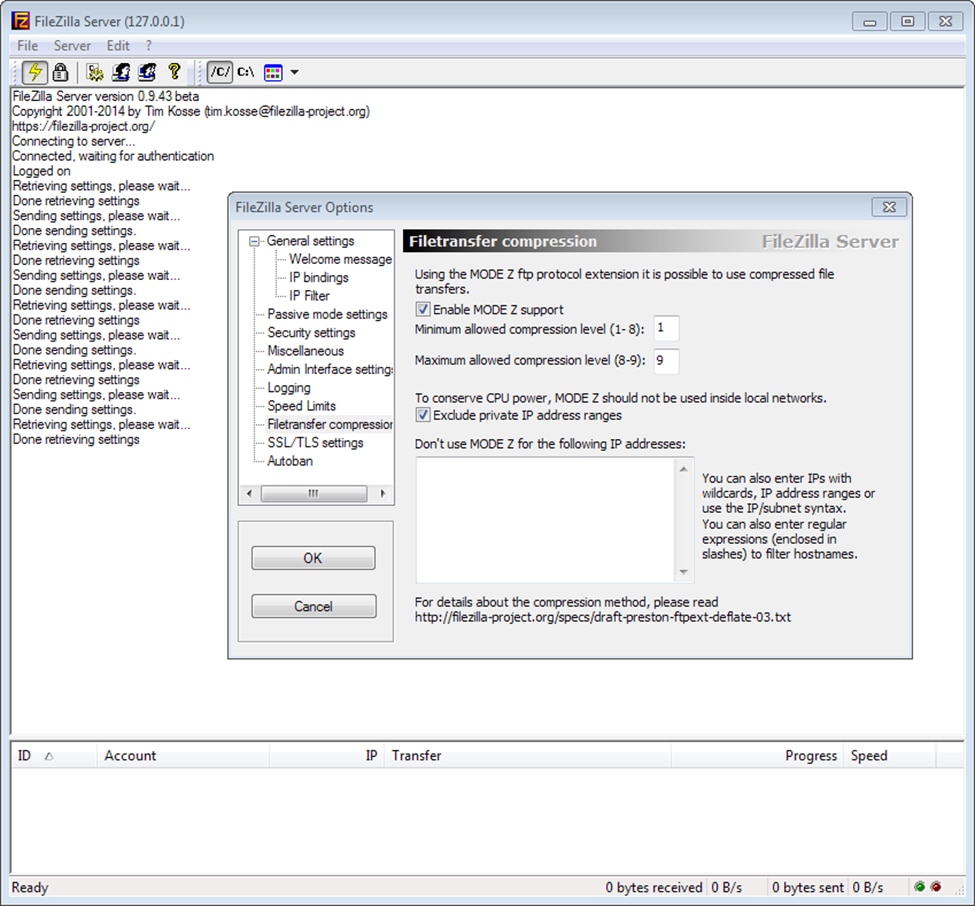Click the draft-preston-ftpext-deflate-03.txt URL text
This screenshot has height=906, width=975.
tap(603, 617)
